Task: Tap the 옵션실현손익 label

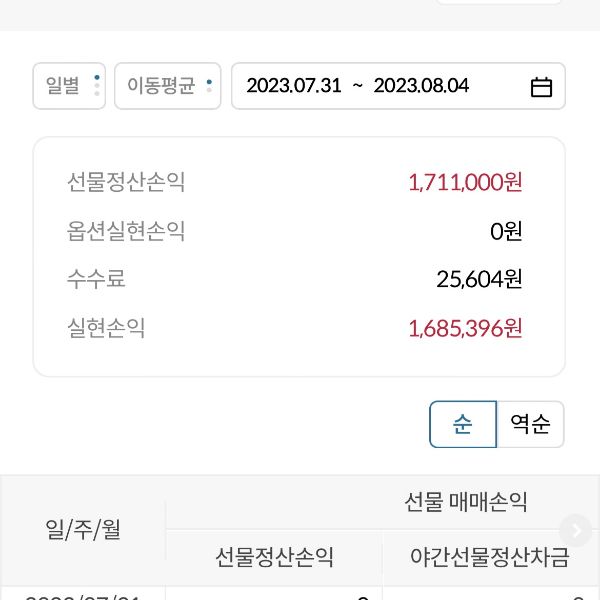Action: tap(126, 231)
